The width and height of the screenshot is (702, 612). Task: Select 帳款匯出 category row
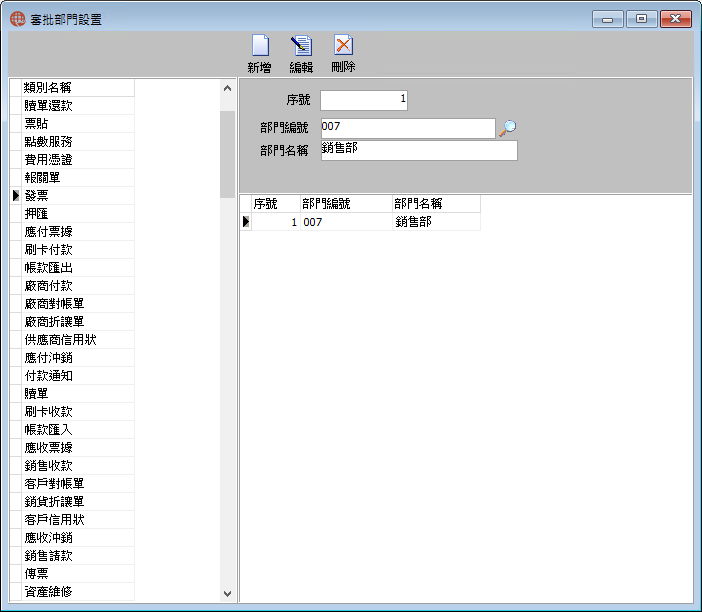(78, 268)
